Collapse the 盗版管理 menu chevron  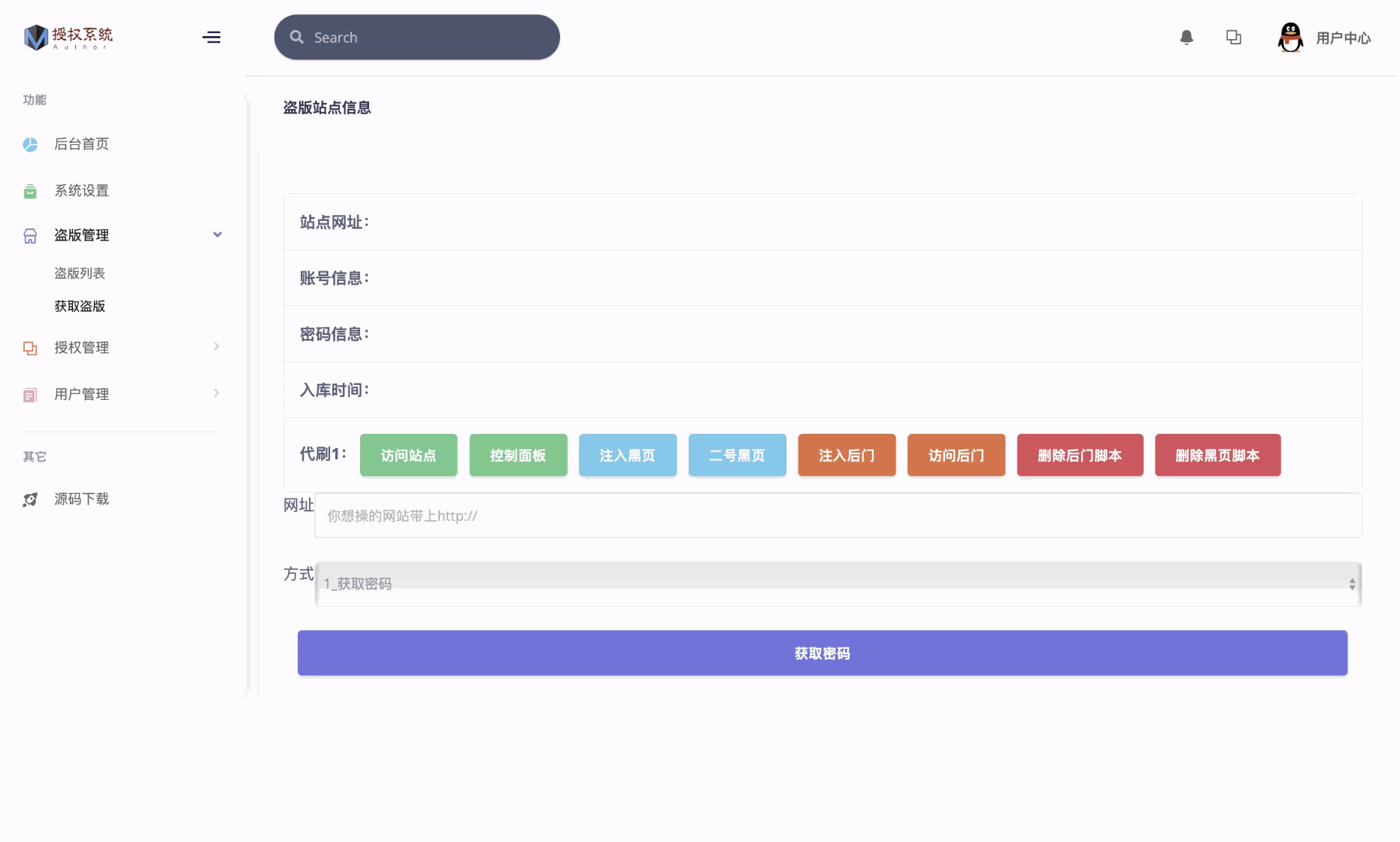click(x=217, y=235)
